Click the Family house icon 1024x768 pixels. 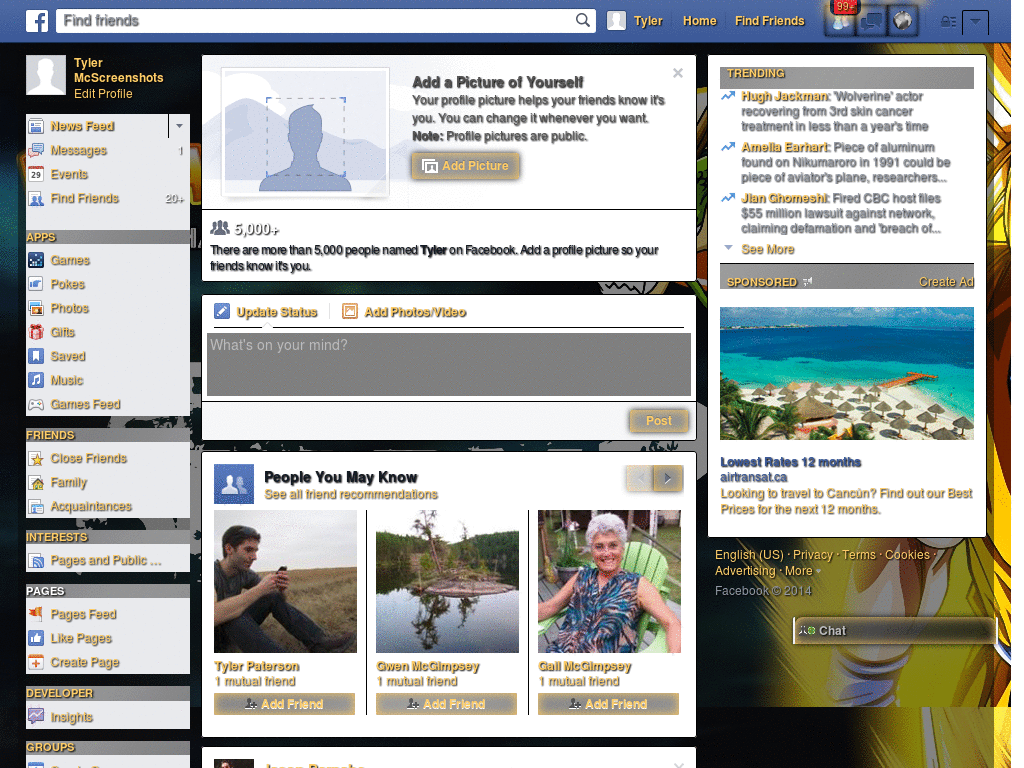coord(36,483)
